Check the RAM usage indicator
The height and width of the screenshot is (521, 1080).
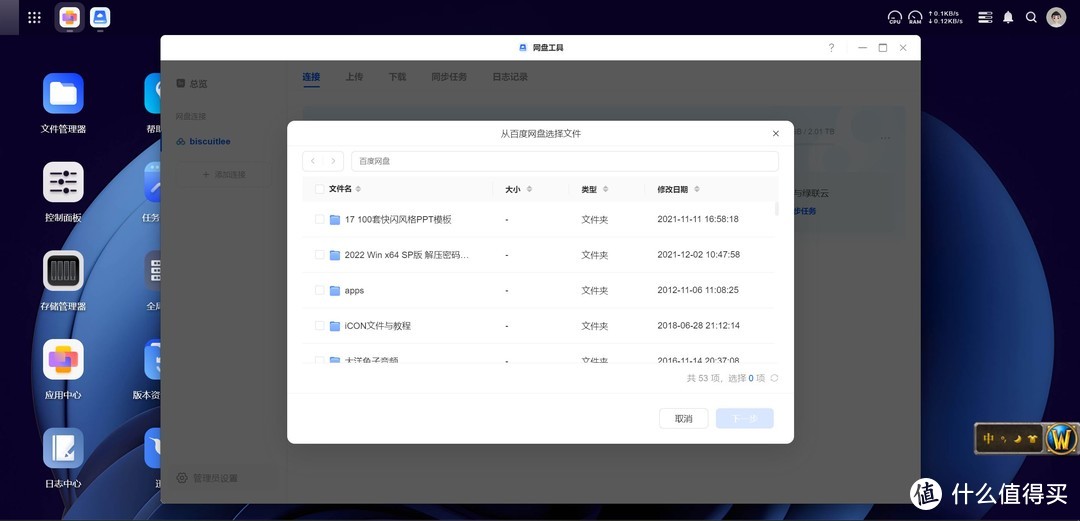click(x=915, y=17)
